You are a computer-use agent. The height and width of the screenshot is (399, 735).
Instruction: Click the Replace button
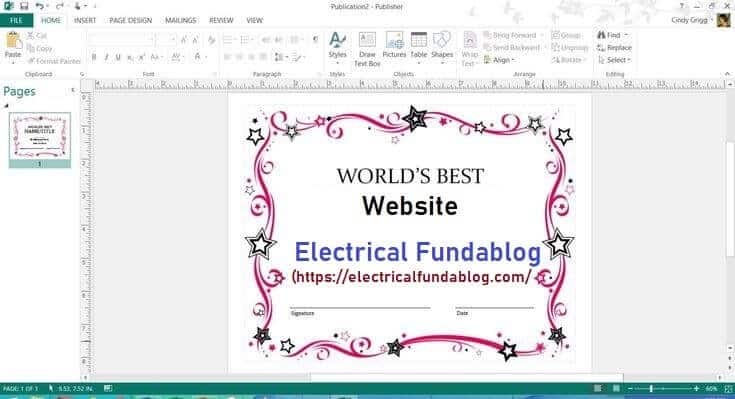click(x=614, y=48)
